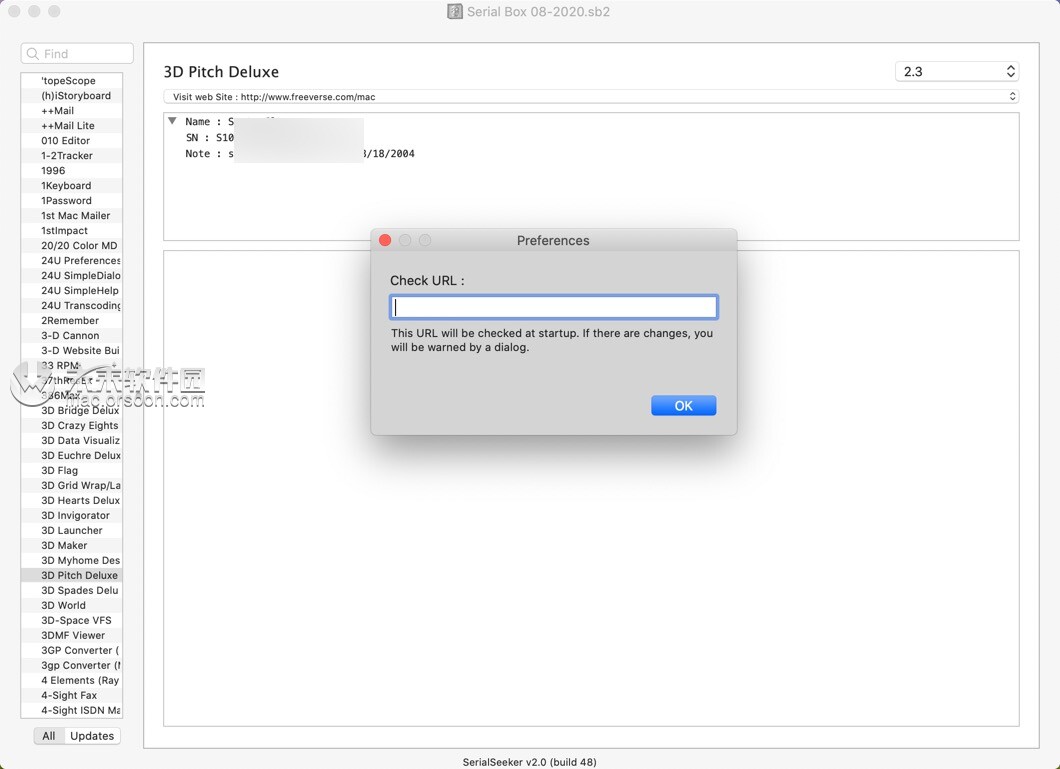Select 4 Elements (Ray entry
1060x769 pixels.
click(72, 680)
